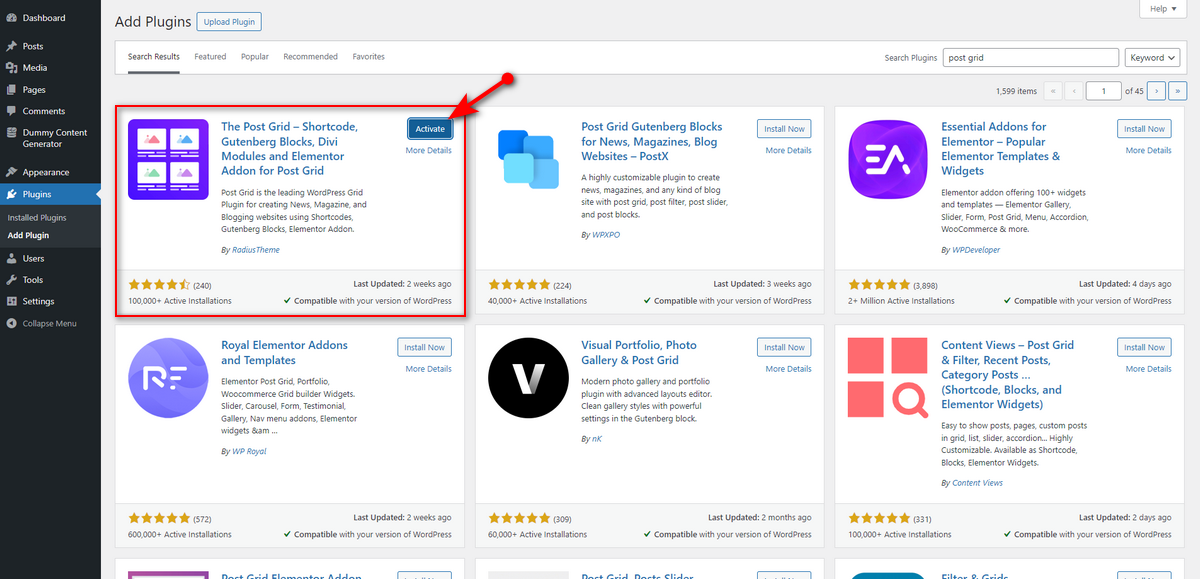The image size is (1200, 579).
Task: Click the Search Plugins text field
Action: click(1031, 58)
